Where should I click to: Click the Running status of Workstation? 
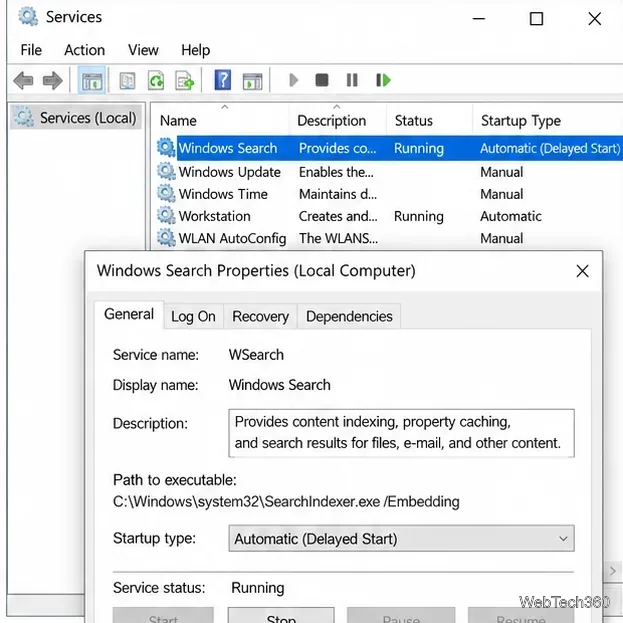point(419,217)
